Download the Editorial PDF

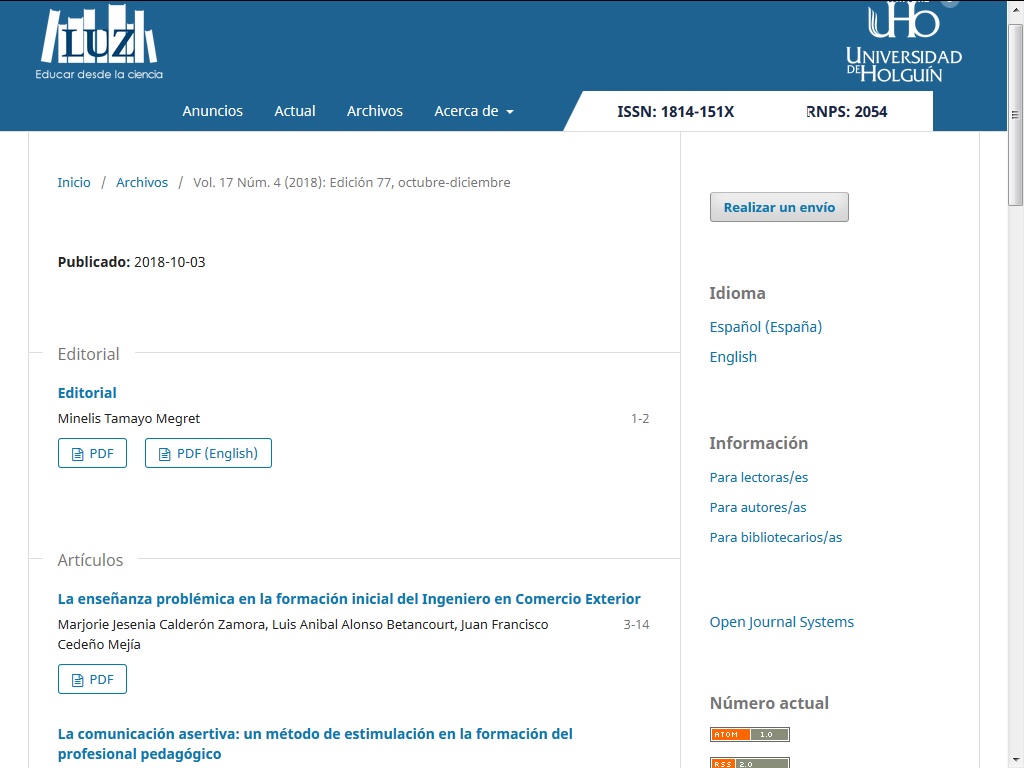92,453
